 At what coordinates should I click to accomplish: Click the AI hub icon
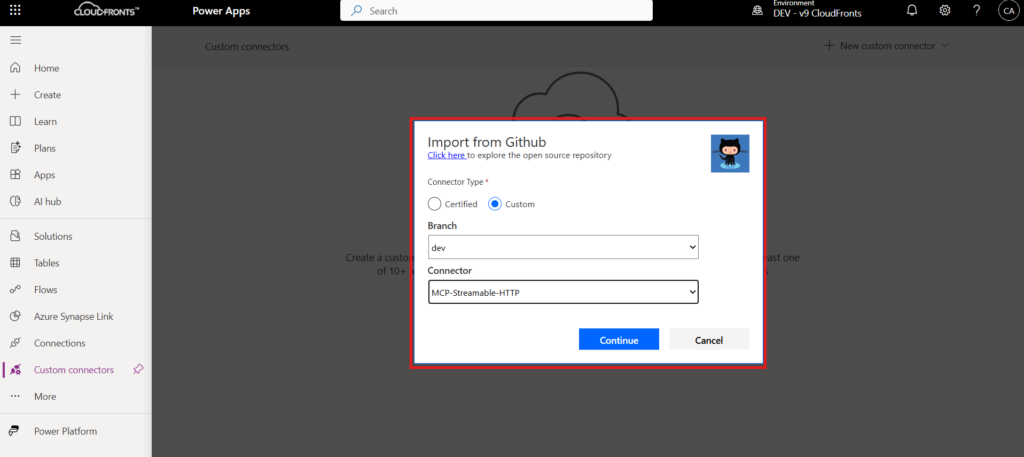click(x=16, y=202)
